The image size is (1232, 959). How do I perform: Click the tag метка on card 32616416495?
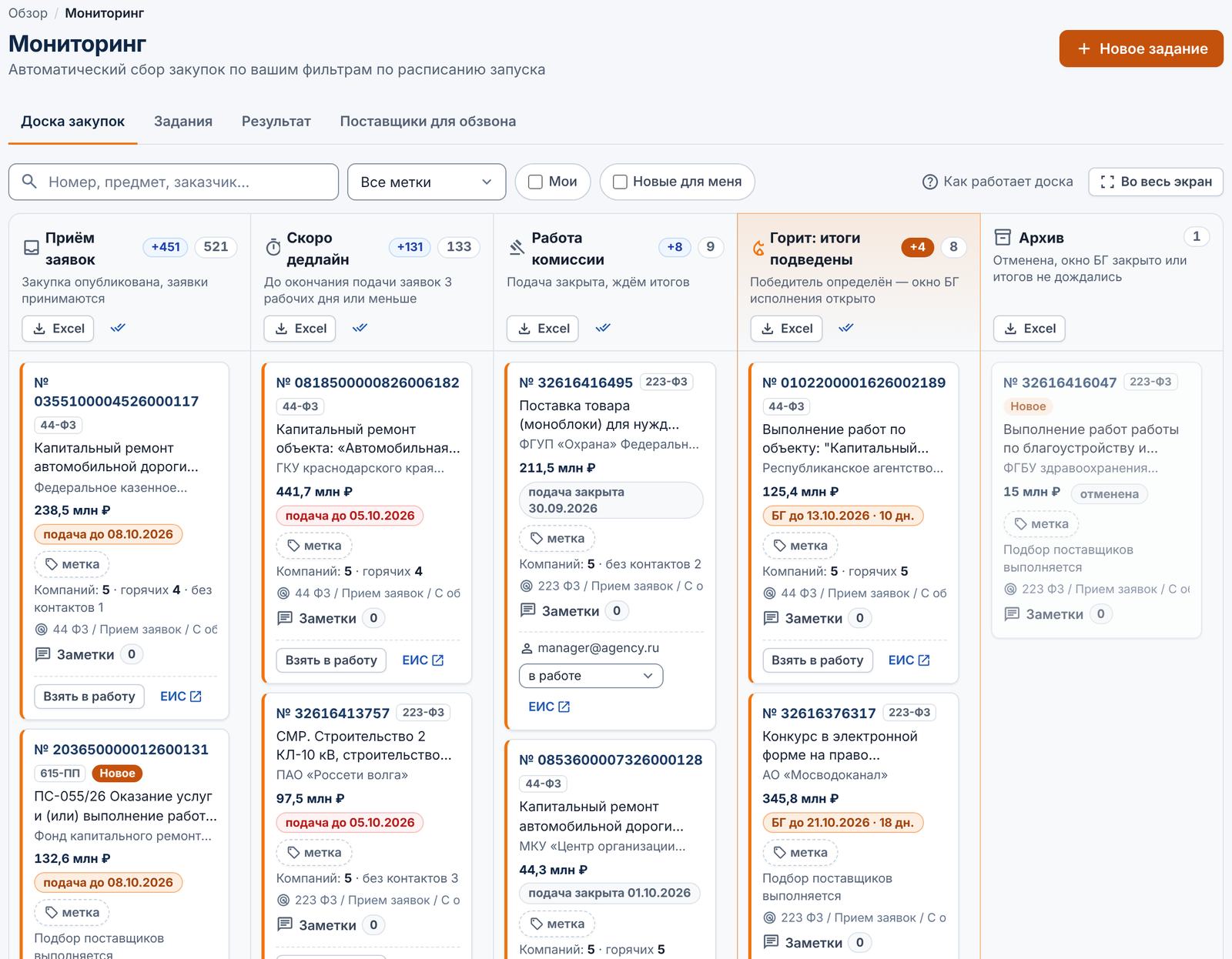click(x=557, y=539)
